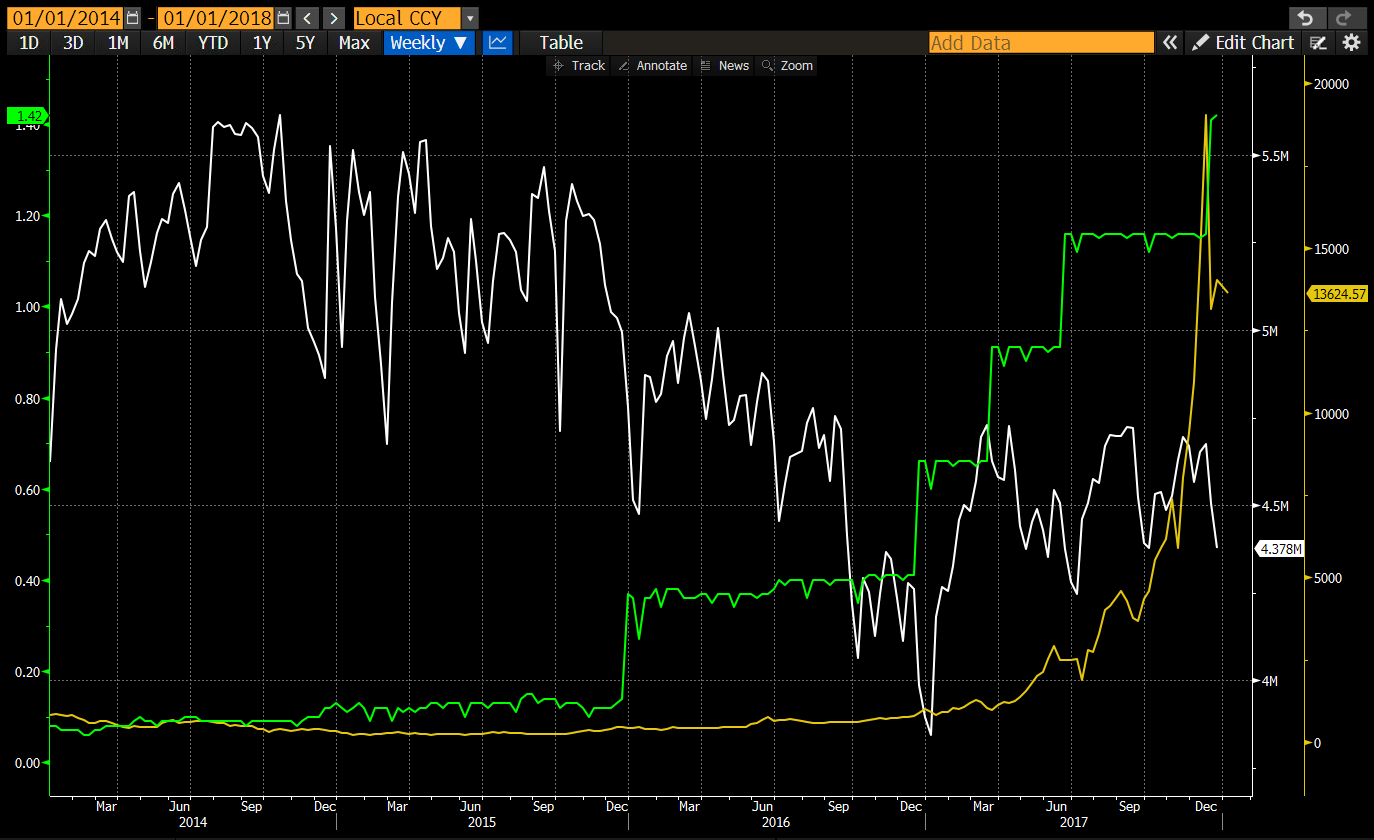Select the 1Y time range tab
The width and height of the screenshot is (1374, 840).
click(262, 42)
